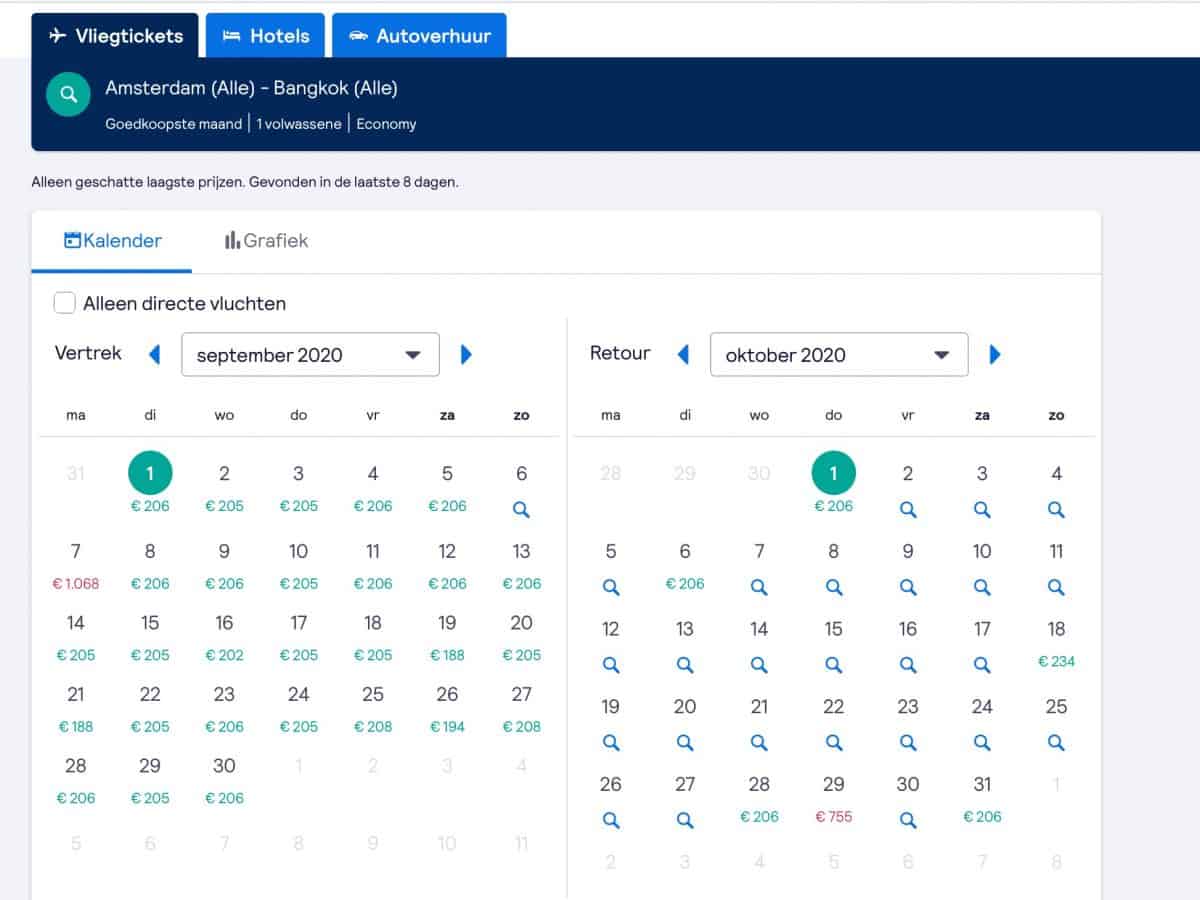The image size is (1200, 900).
Task: Click the magnifier under October 4 return
Action: (1056, 510)
